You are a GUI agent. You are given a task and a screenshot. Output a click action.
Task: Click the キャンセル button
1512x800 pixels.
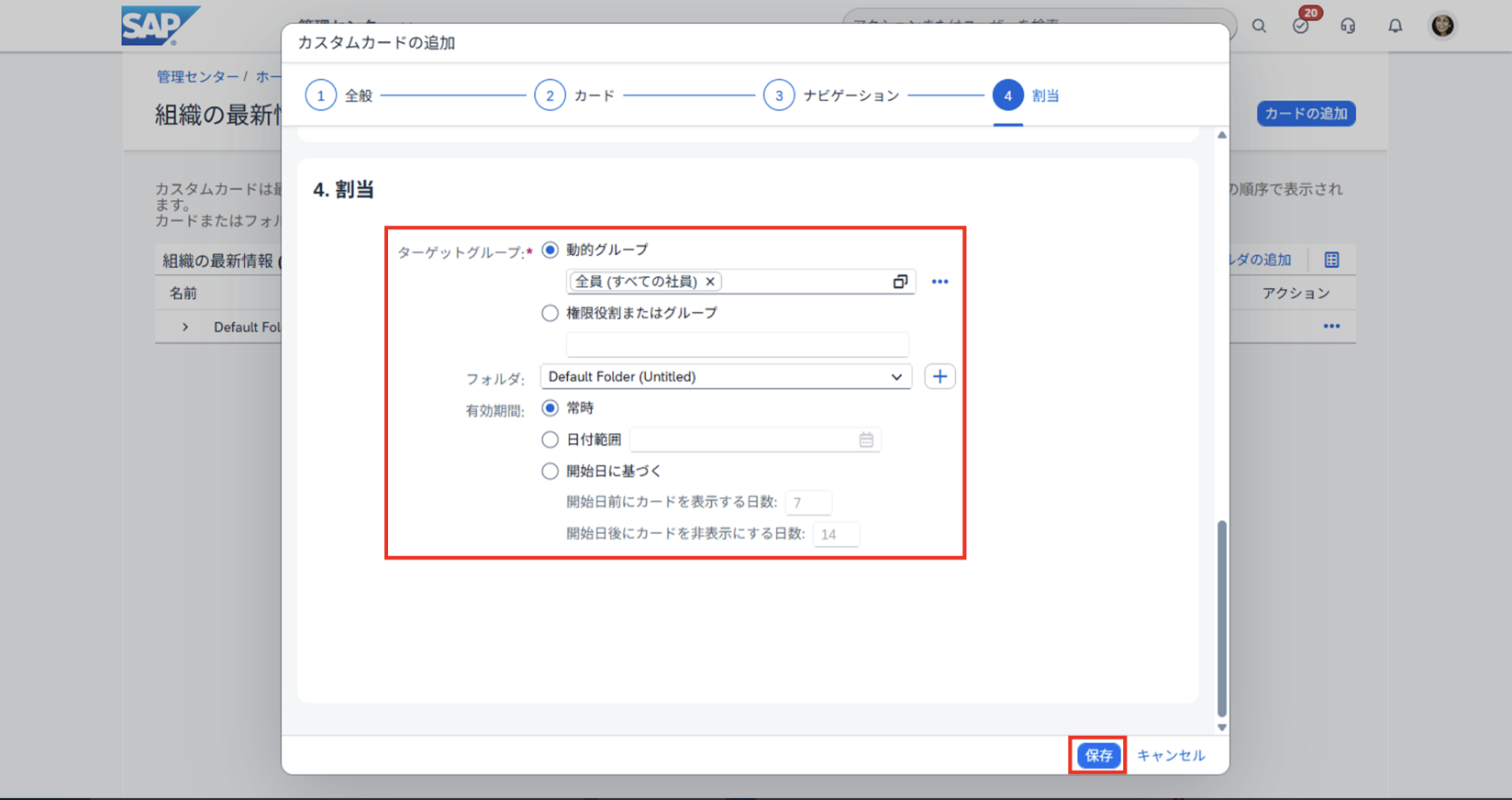[x=1171, y=755]
